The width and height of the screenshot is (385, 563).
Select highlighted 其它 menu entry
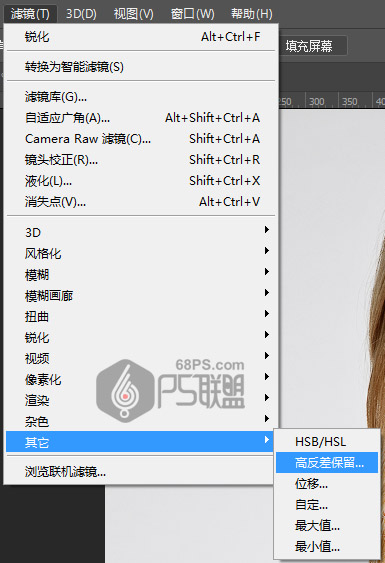[140, 442]
